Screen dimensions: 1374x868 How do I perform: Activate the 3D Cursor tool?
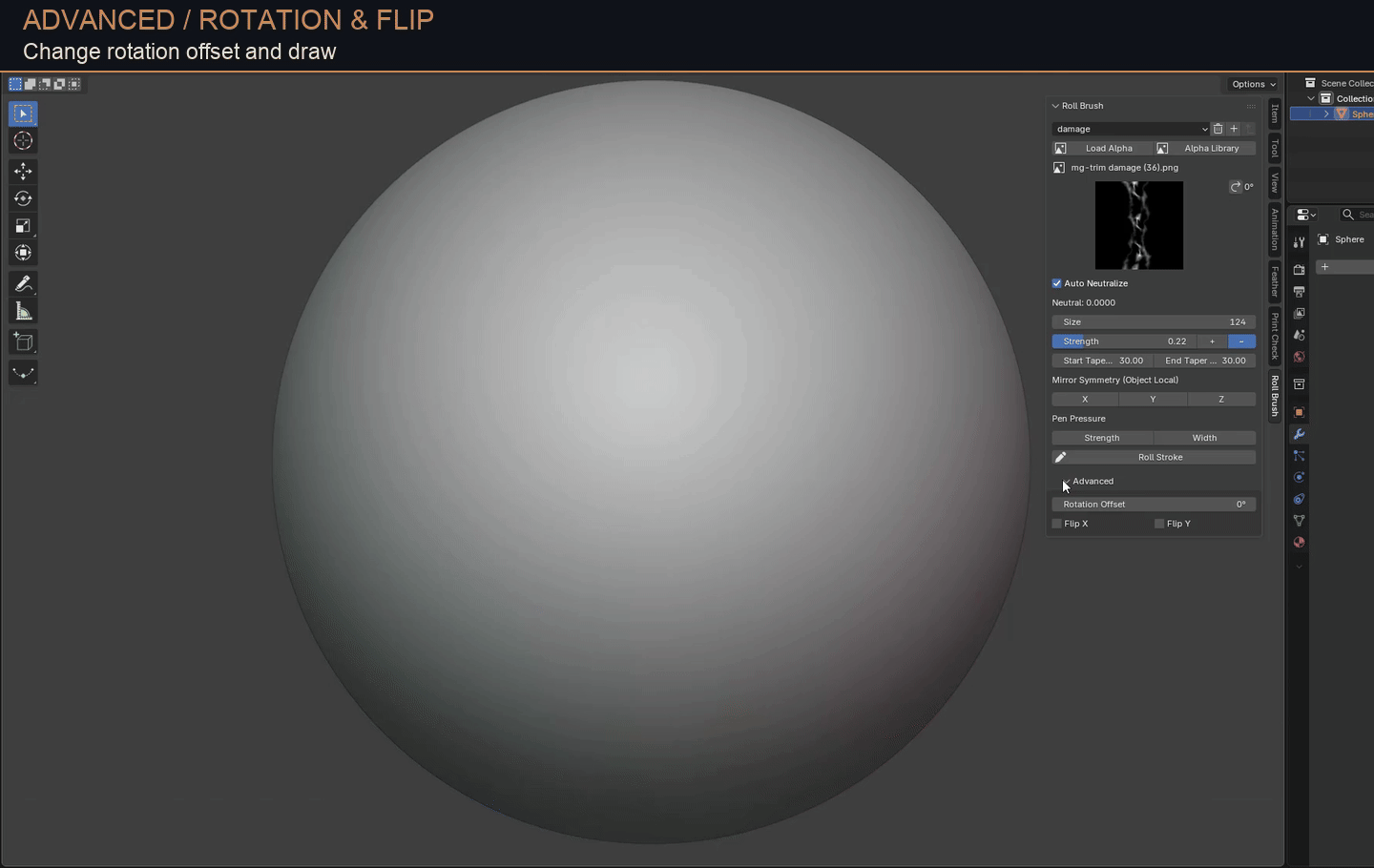pos(23,141)
